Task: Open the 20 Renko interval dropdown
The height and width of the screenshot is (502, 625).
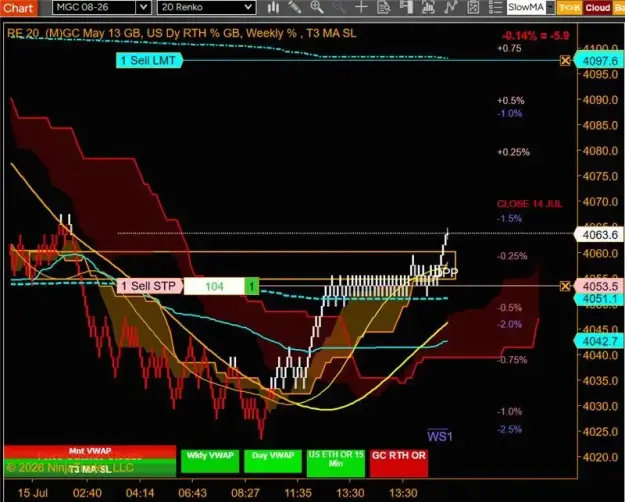Action: pos(248,7)
